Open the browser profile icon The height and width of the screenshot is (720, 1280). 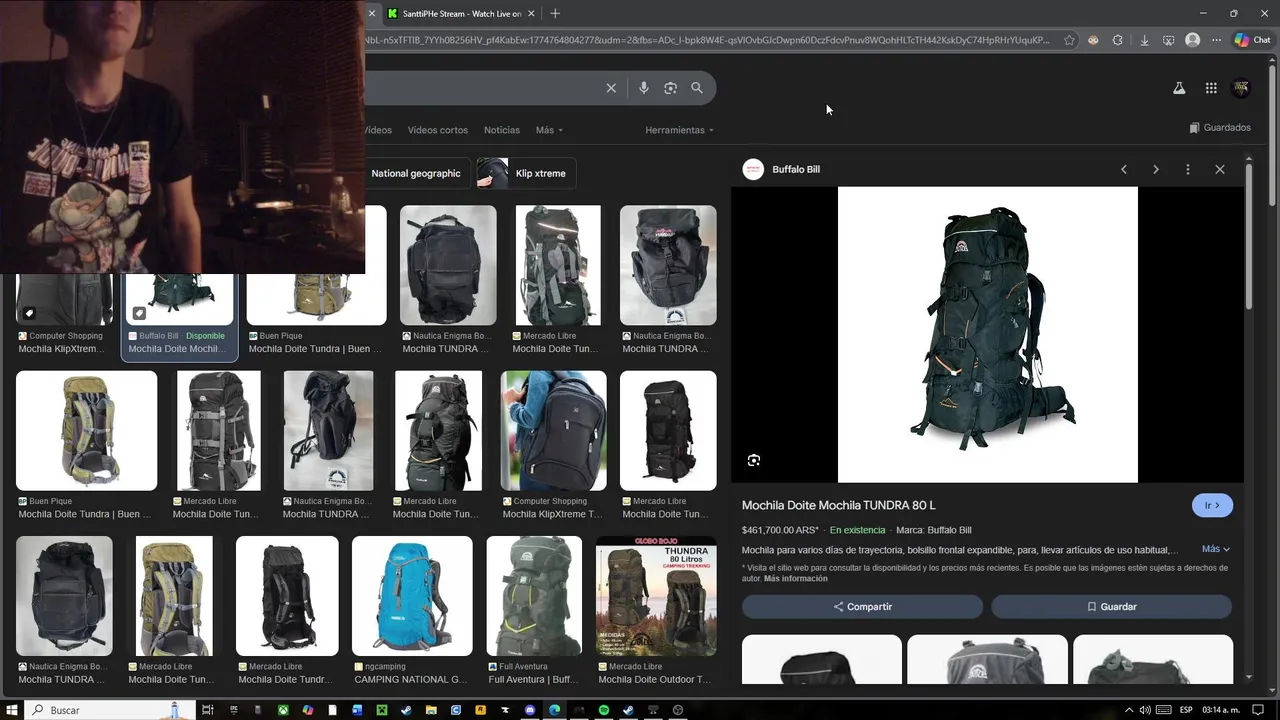[x=1192, y=40]
